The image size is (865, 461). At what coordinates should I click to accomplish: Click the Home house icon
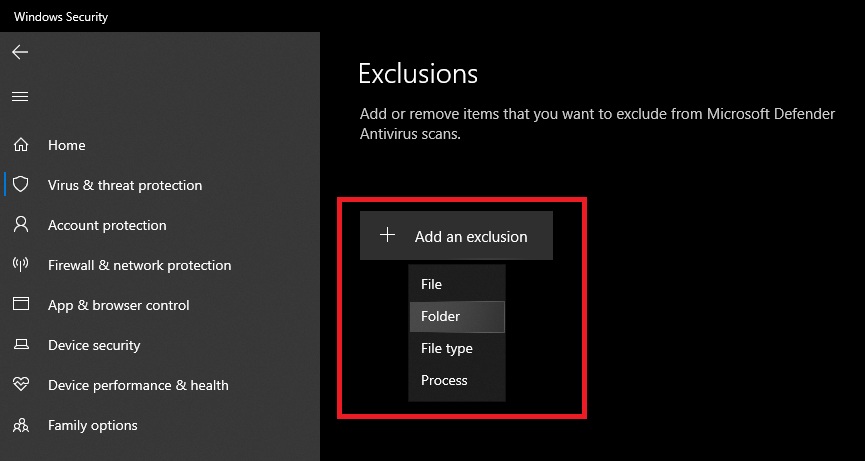click(20, 145)
